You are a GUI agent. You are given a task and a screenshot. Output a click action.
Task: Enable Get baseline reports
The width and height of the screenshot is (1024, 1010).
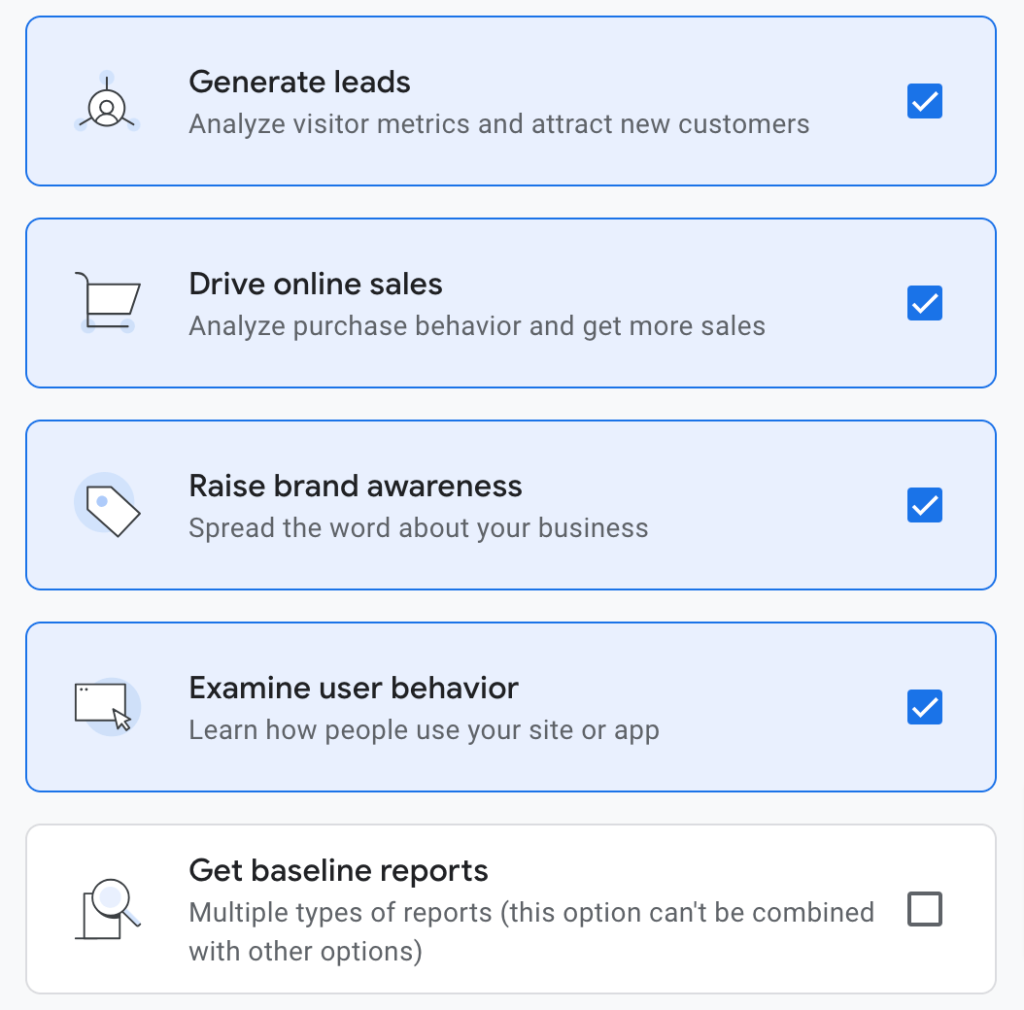tap(924, 908)
